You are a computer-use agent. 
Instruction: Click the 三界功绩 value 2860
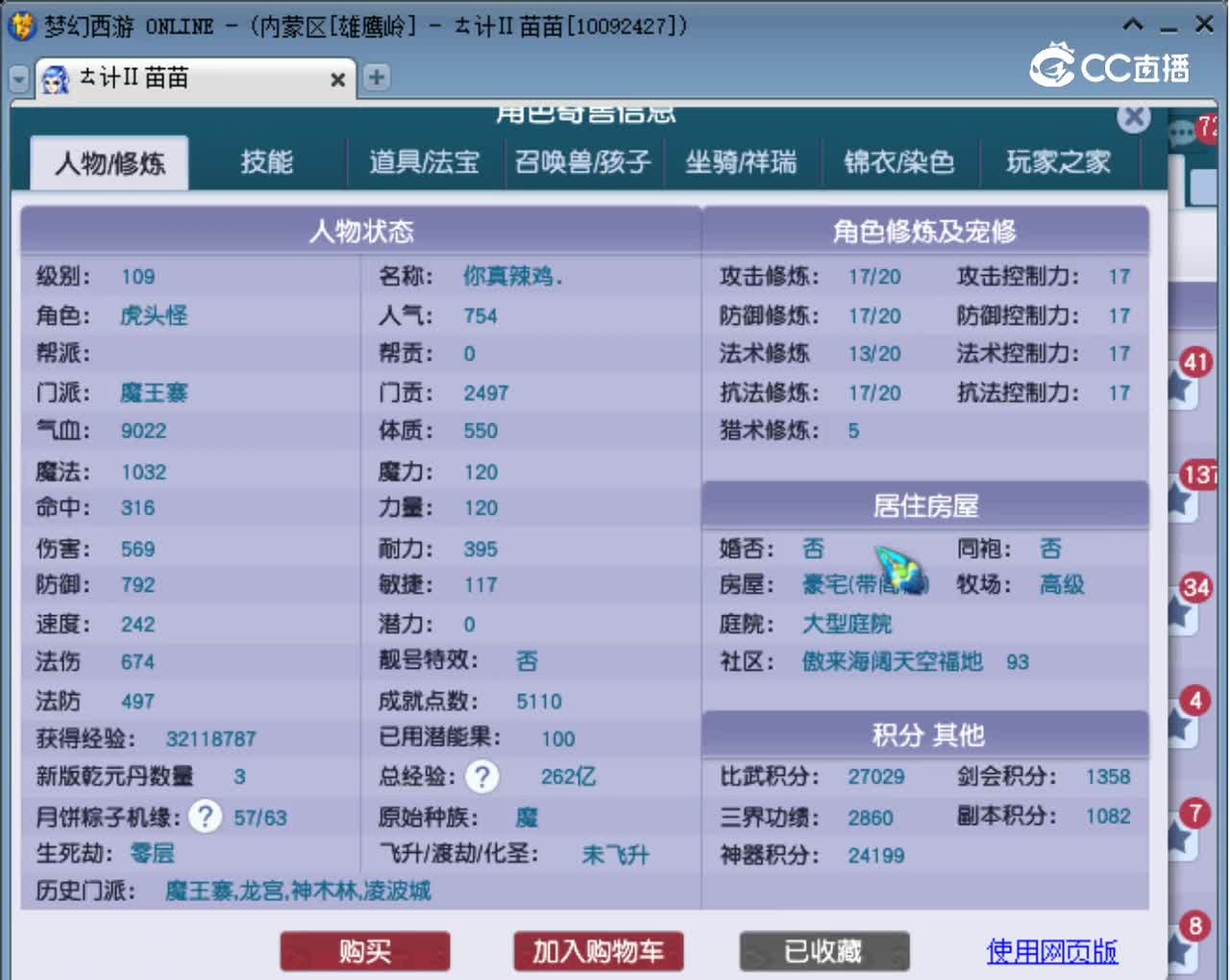[870, 818]
